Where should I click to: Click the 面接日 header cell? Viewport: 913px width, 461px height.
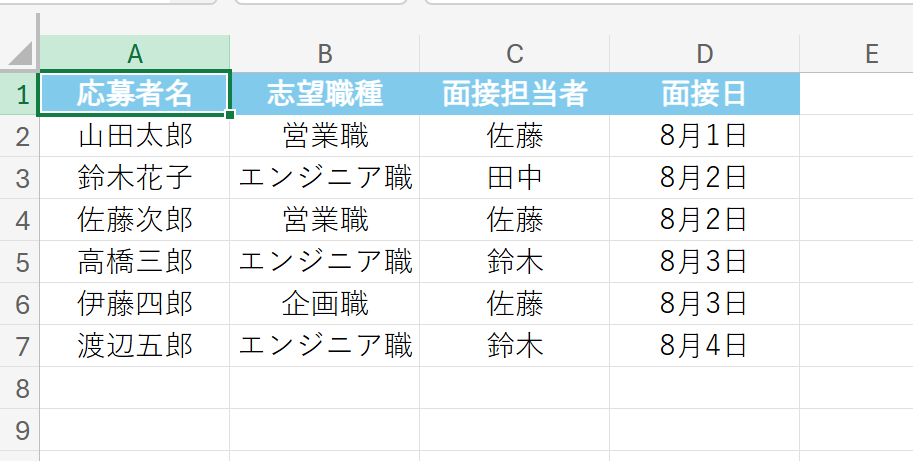[x=704, y=94]
